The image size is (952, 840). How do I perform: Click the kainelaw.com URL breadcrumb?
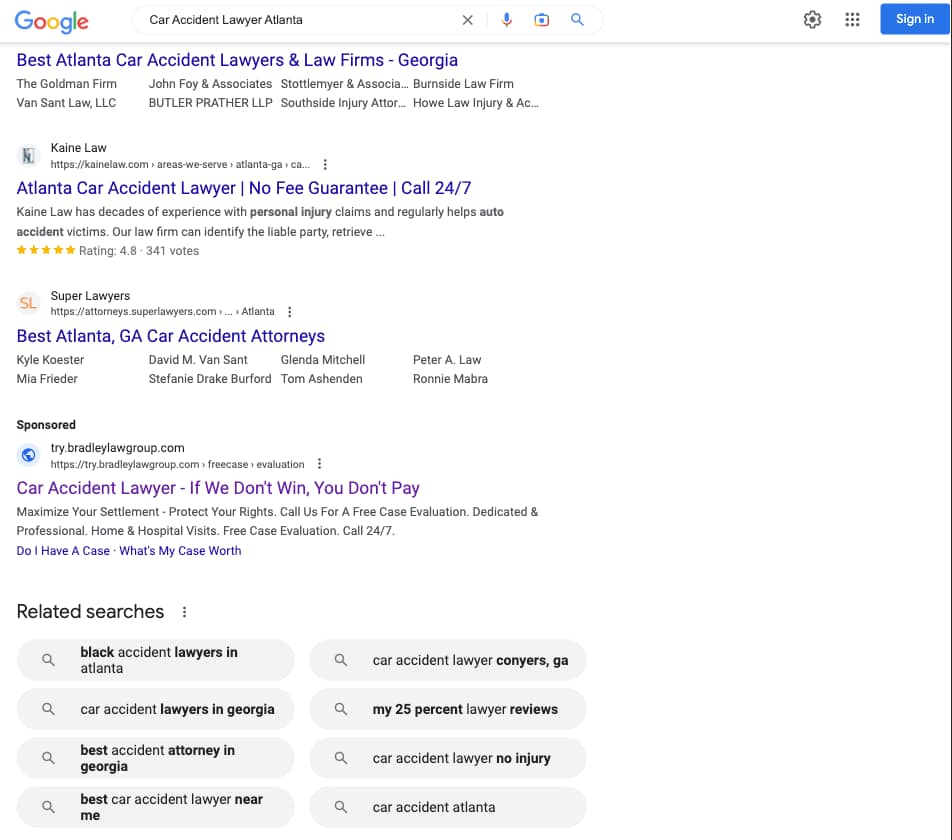(x=180, y=164)
